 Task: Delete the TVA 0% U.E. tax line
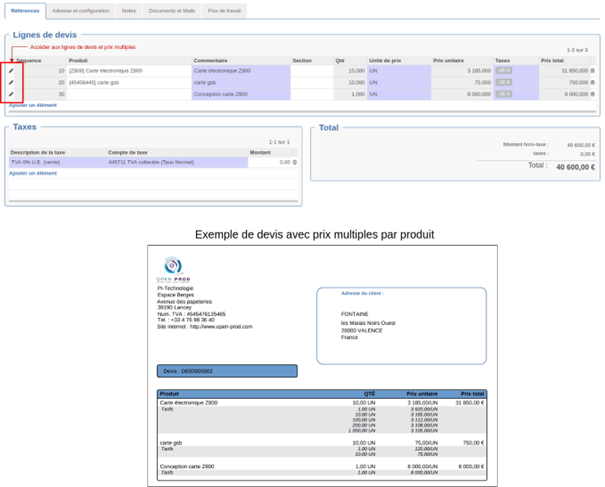[295, 162]
